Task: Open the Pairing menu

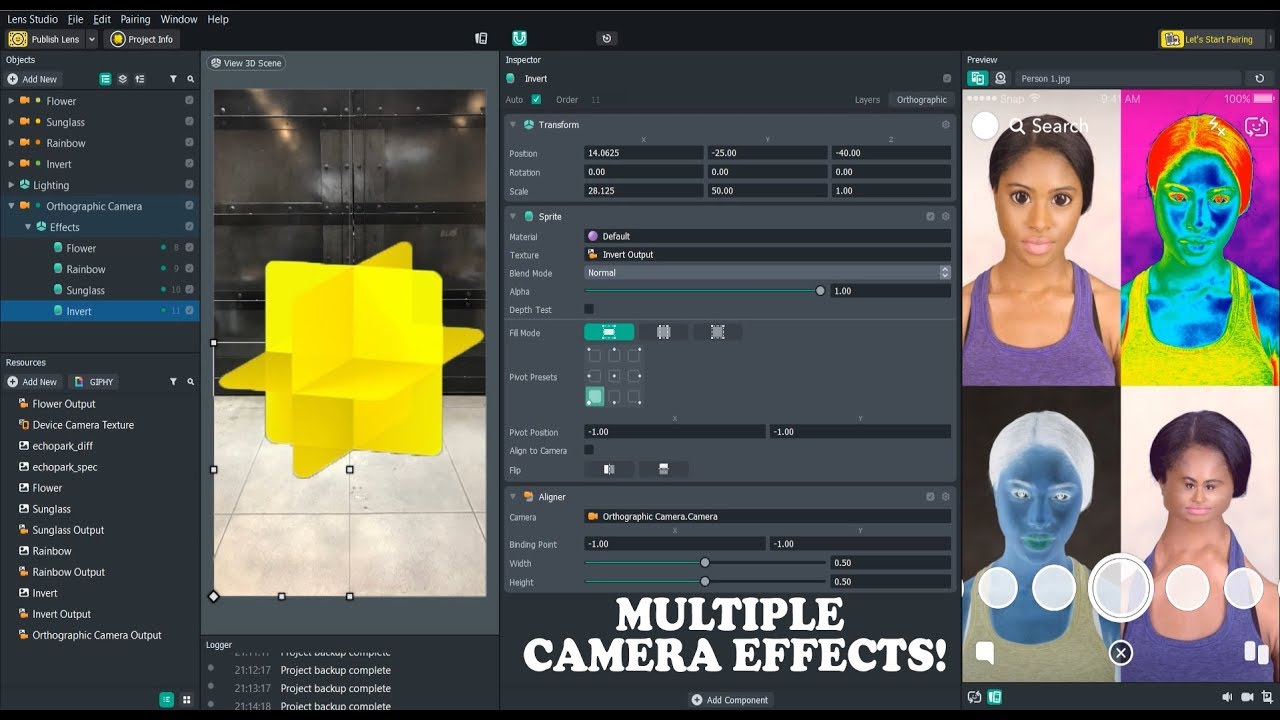Action: 135,19
